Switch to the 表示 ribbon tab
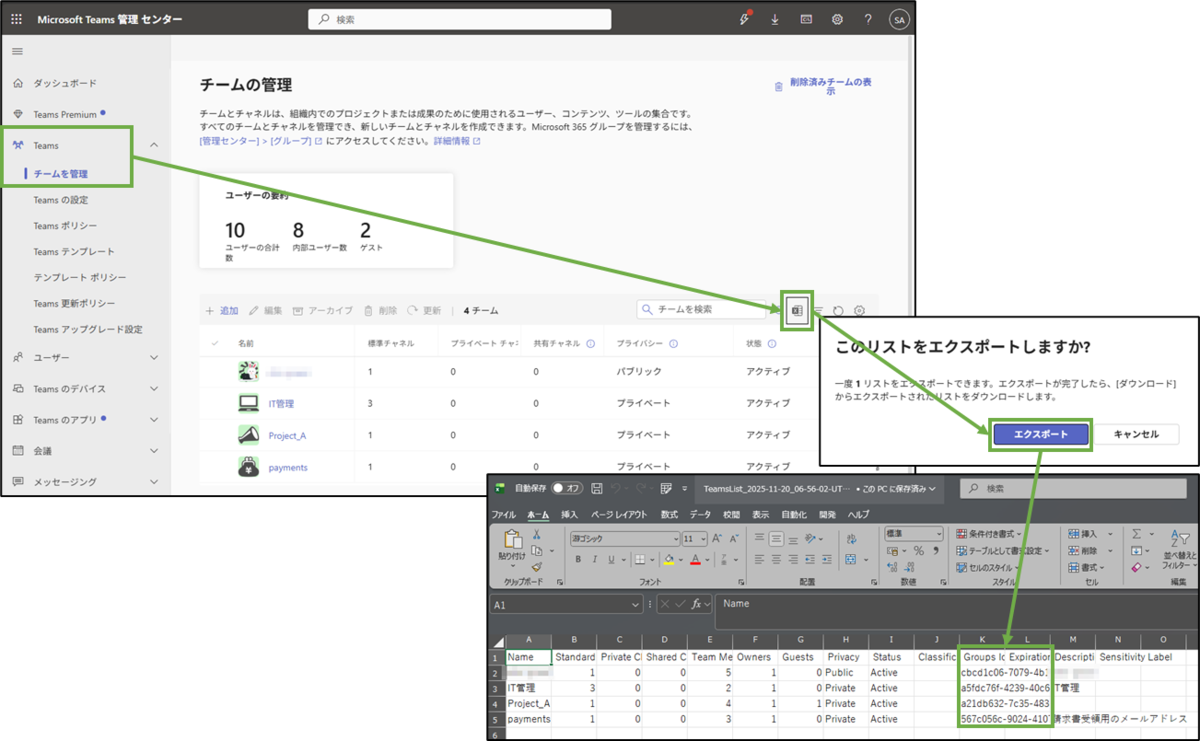The image size is (1200, 741). [760, 514]
